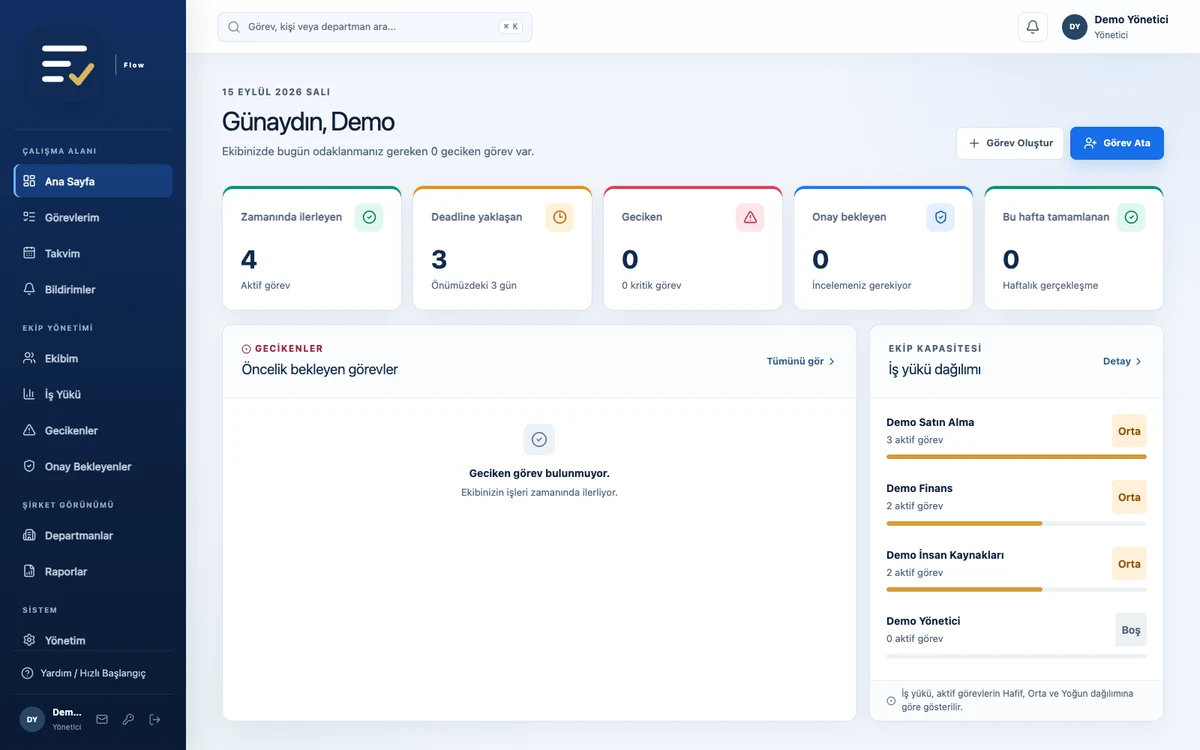Screen dimensions: 1200x750
Task: Open Görevlerim in the sidebar
Action: pyautogui.click(x=93, y=217)
